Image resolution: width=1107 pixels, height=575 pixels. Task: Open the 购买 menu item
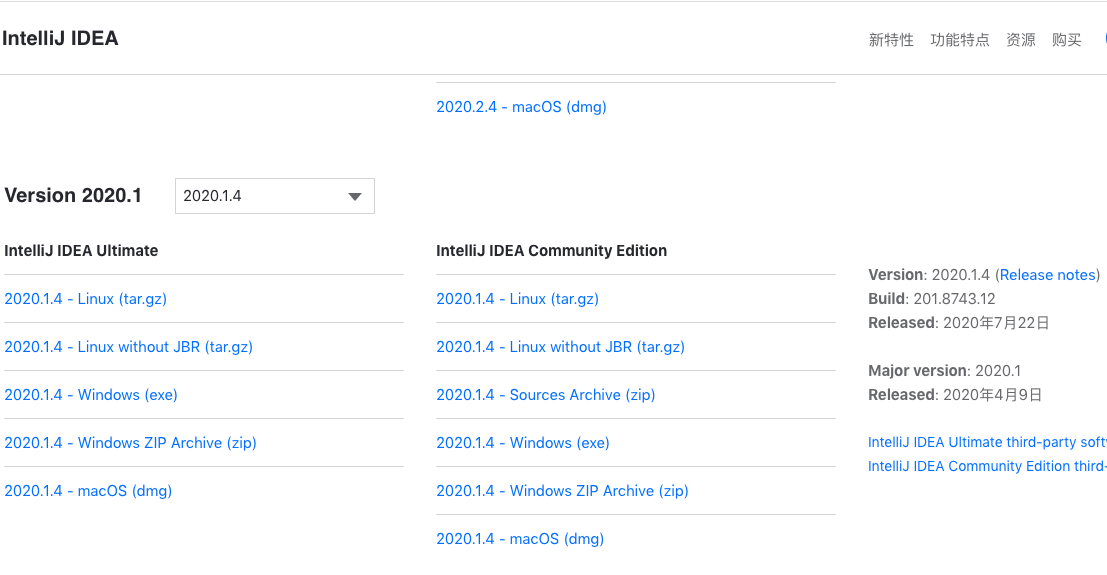click(1067, 40)
